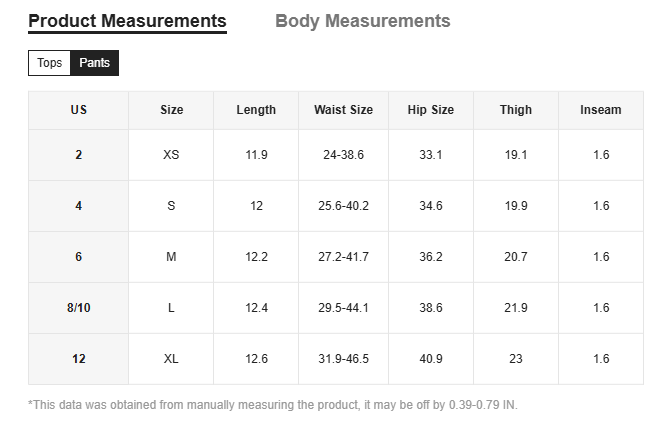The height and width of the screenshot is (430, 669).
Task: Select the US size 12 row label
Action: pos(78,359)
